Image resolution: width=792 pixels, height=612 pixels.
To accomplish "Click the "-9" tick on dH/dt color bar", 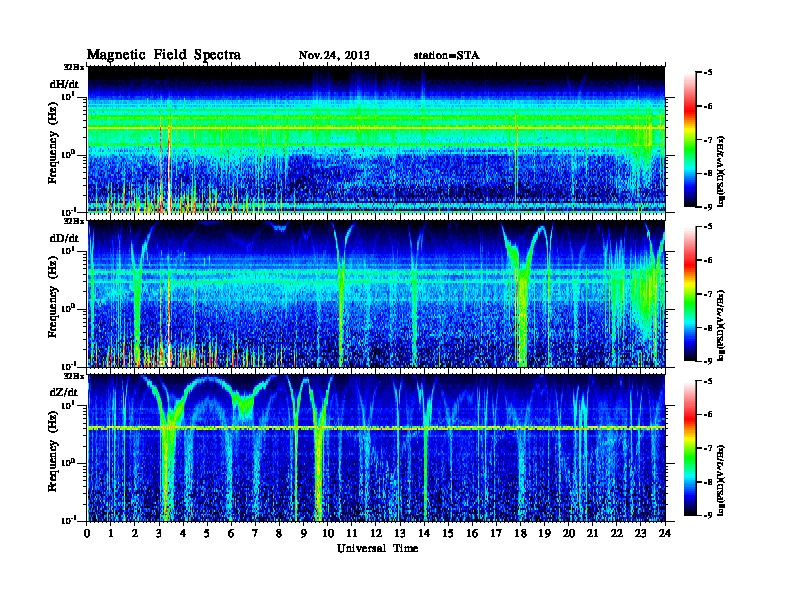I will pyautogui.click(x=708, y=207).
